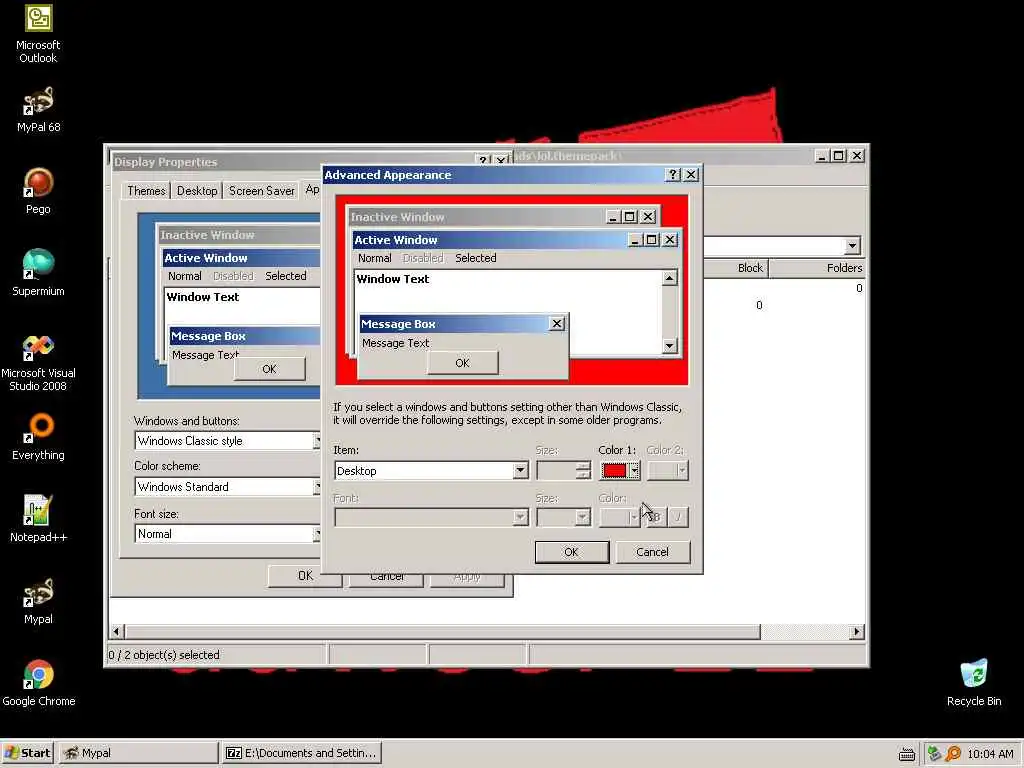1024x768 pixels.
Task: Click the keyboard icon in system tray
Action: pos(906,754)
